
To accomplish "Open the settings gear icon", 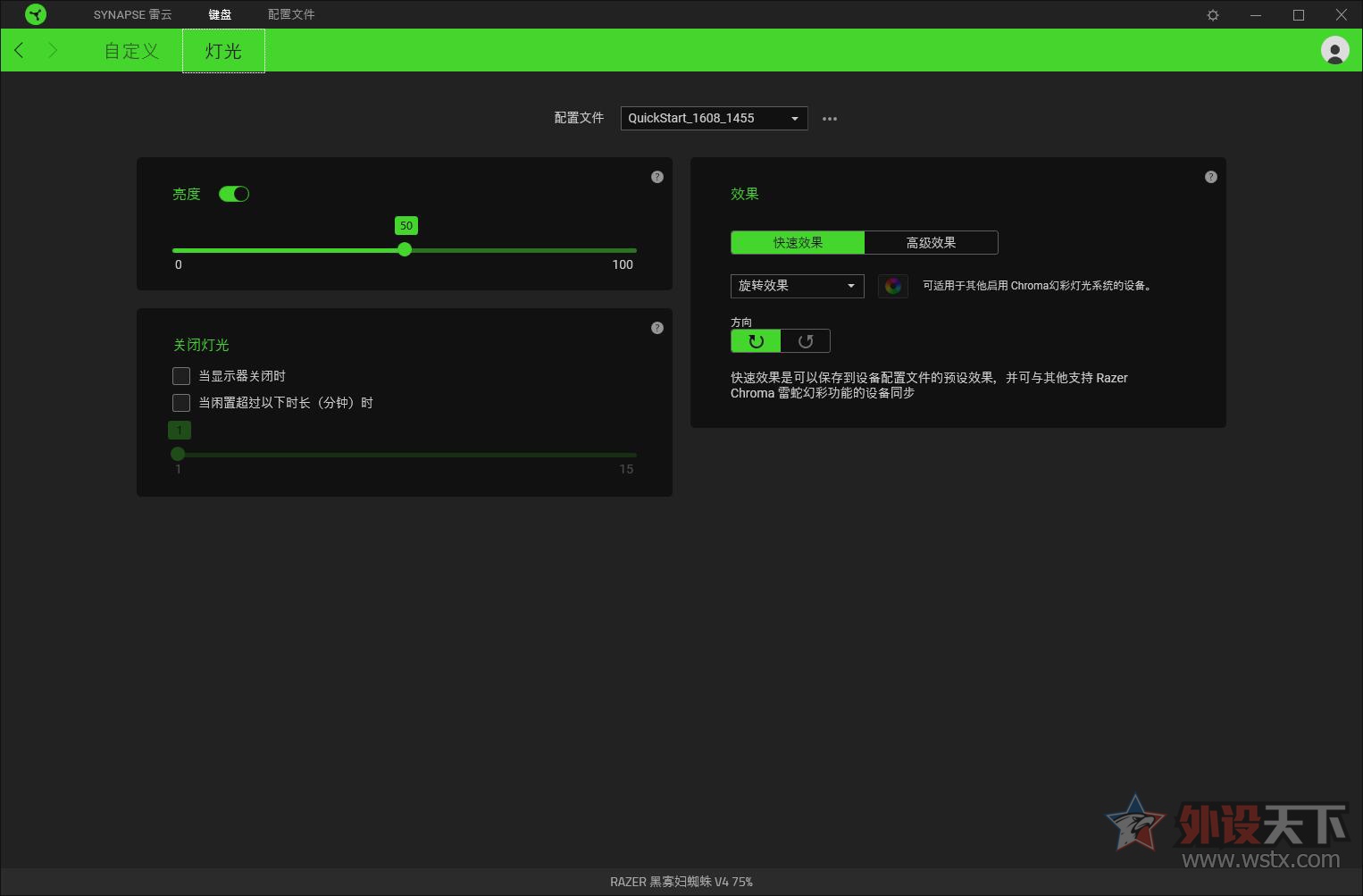I will pos(1213,15).
